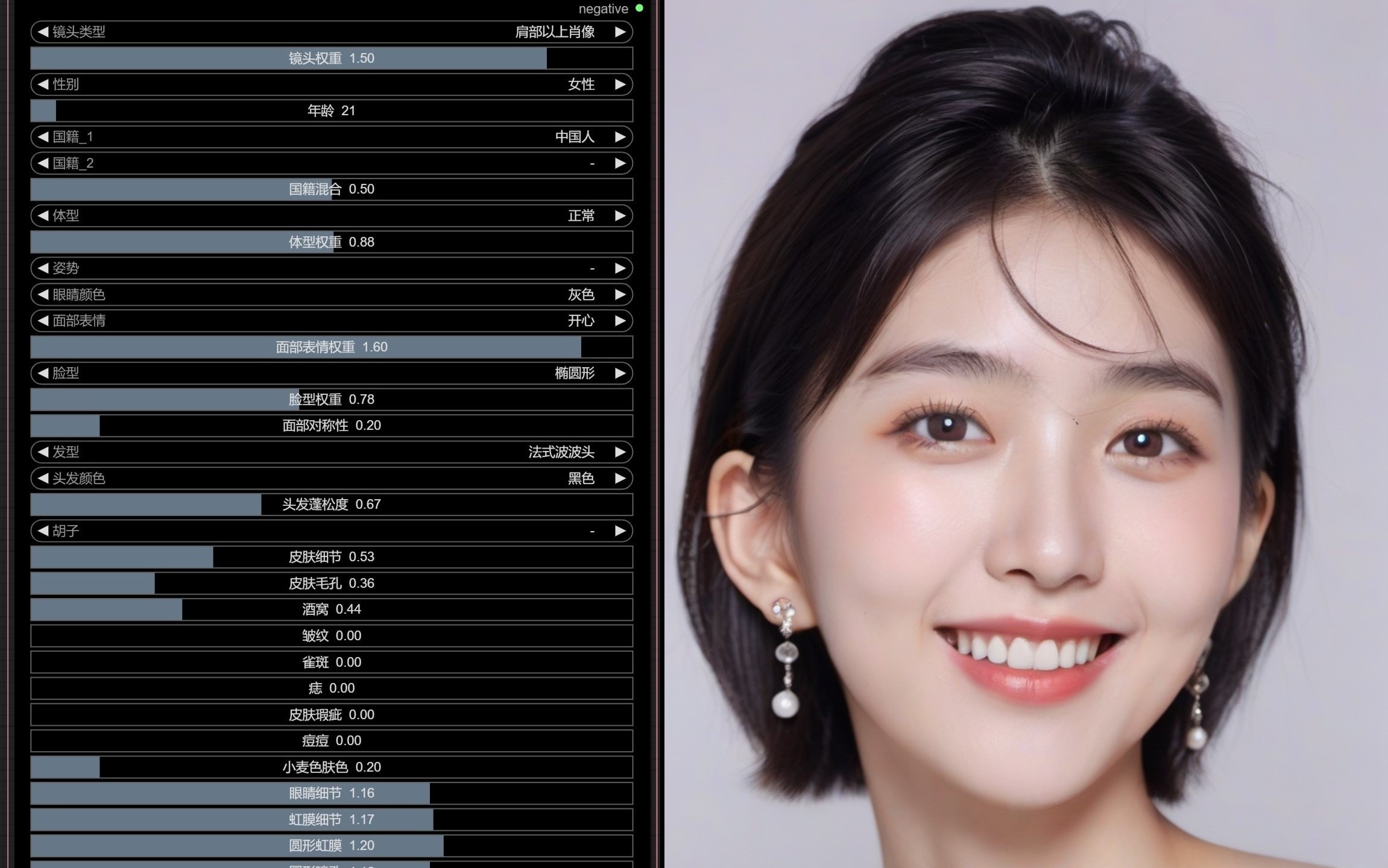
Task: Click previous arrow on 性别 selector
Action: (43, 84)
